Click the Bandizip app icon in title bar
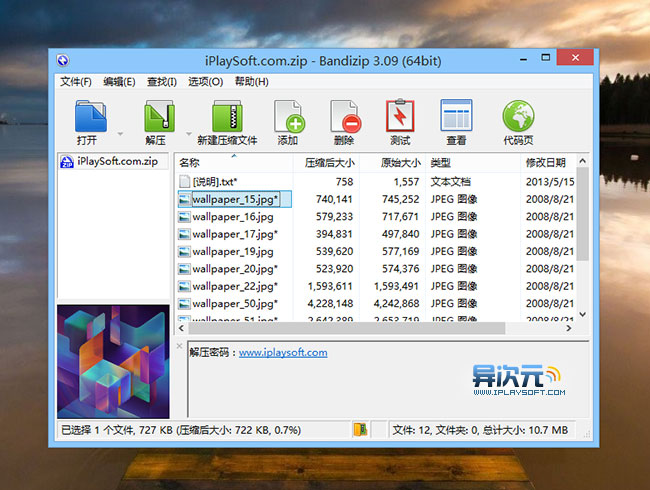Screen dimensions: 650x490 tap(63, 61)
